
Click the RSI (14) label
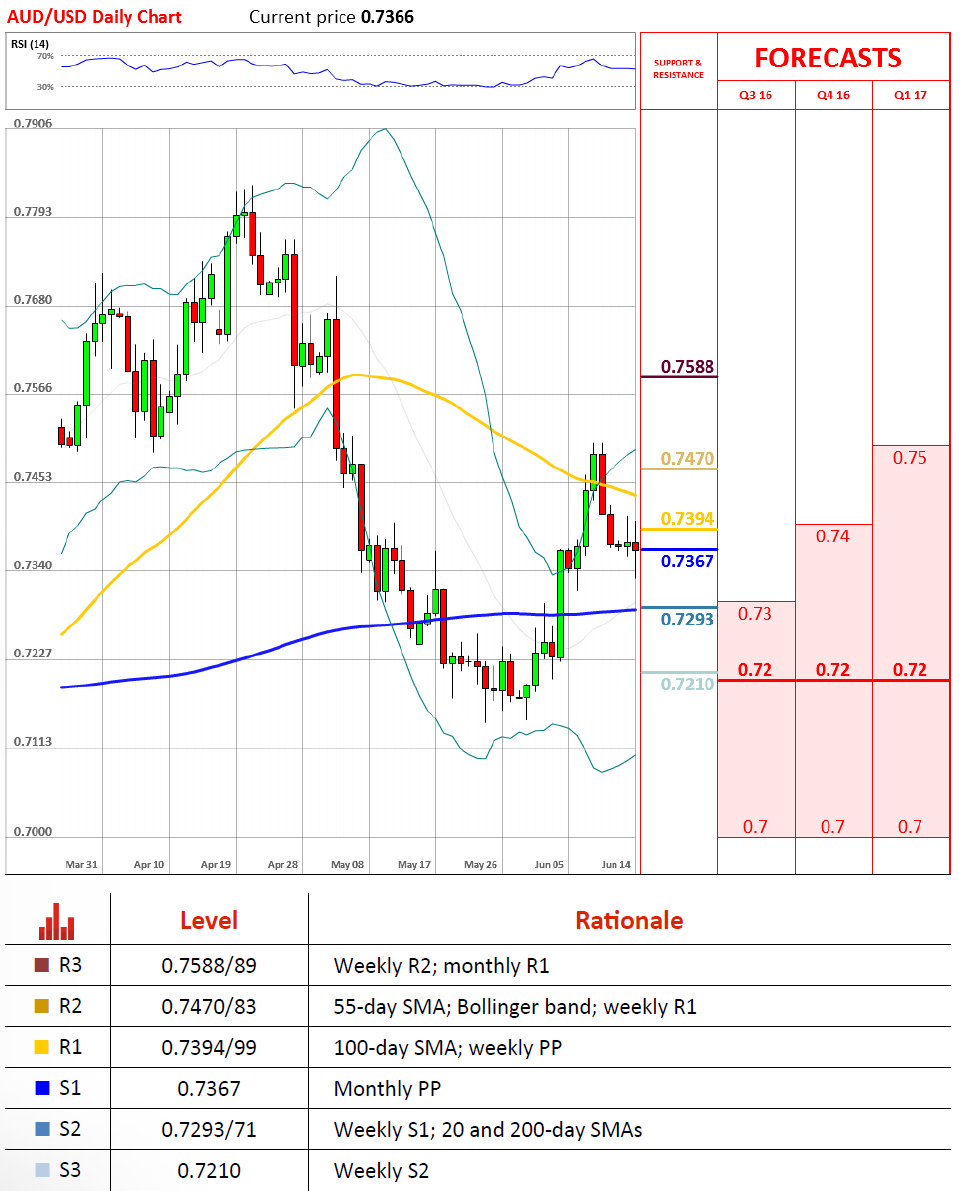(30, 44)
